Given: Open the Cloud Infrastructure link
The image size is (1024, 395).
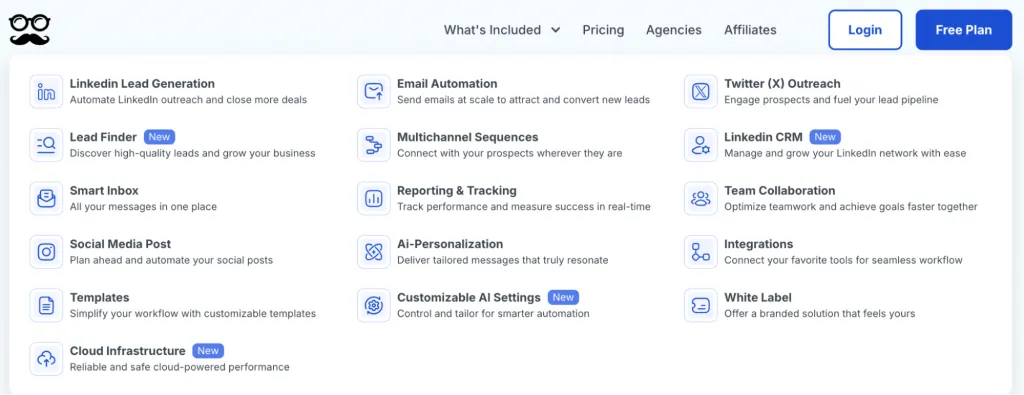Looking at the screenshot, I should pos(128,351).
